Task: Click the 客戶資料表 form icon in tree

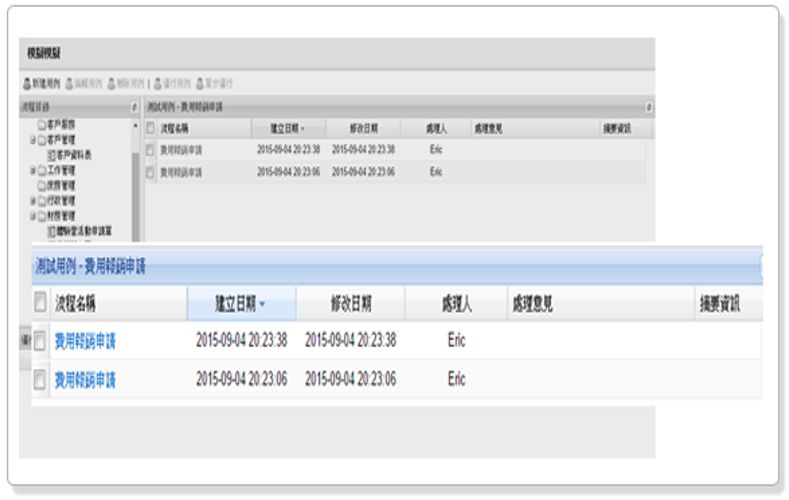Action: point(51,156)
